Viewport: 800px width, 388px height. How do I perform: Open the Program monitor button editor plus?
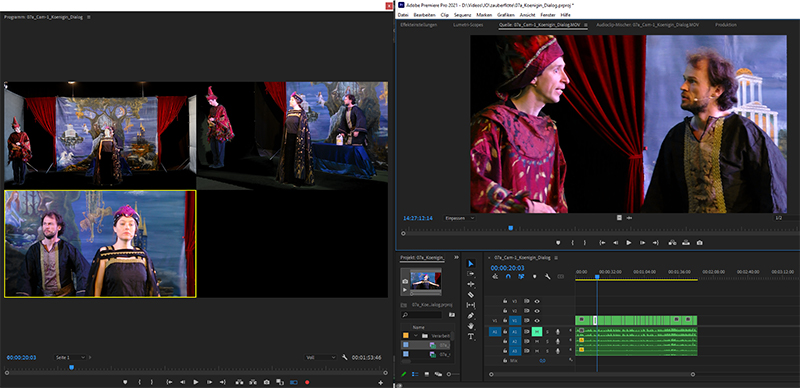pos(381,382)
